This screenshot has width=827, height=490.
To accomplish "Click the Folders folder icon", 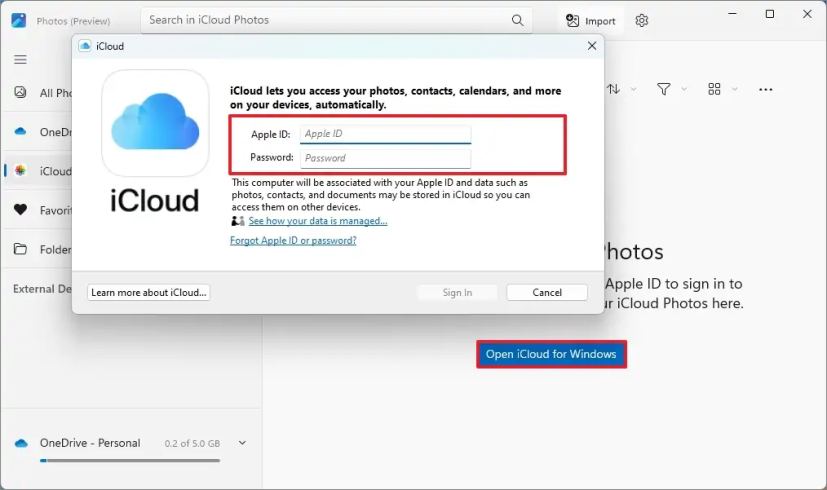I will [x=20, y=249].
